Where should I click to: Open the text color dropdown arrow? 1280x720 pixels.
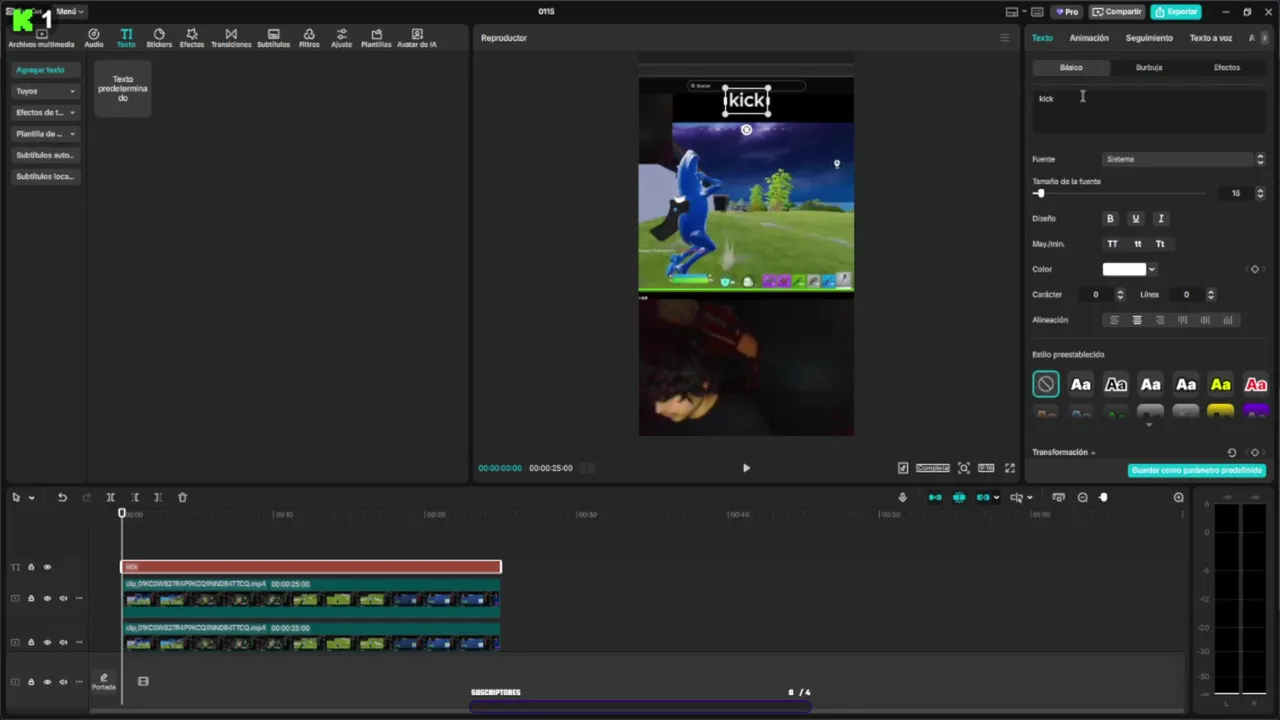click(1152, 269)
